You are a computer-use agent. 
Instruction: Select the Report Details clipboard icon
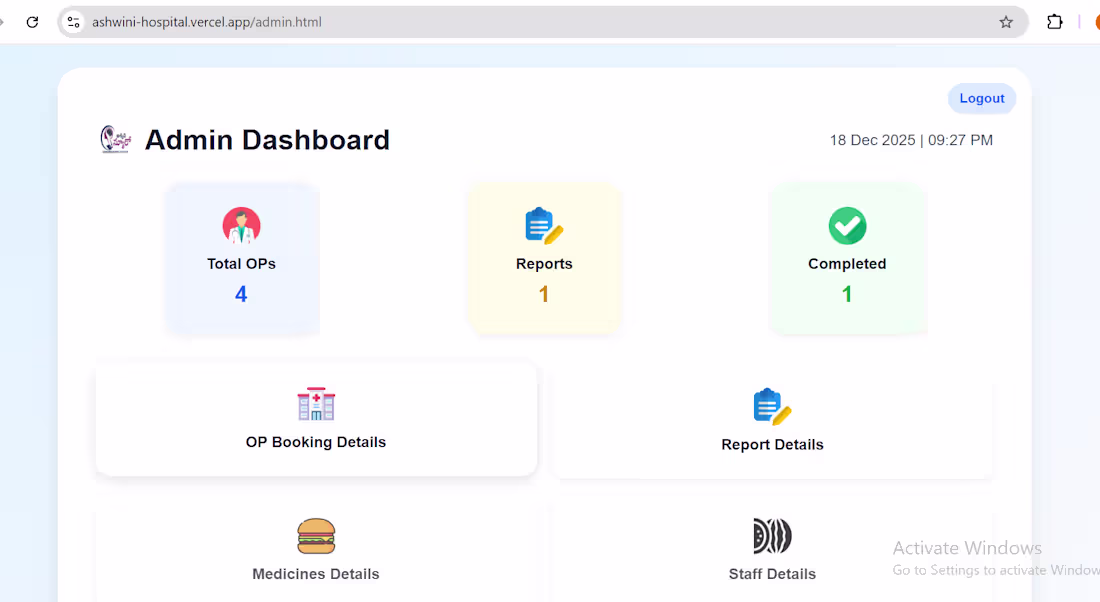pos(772,405)
